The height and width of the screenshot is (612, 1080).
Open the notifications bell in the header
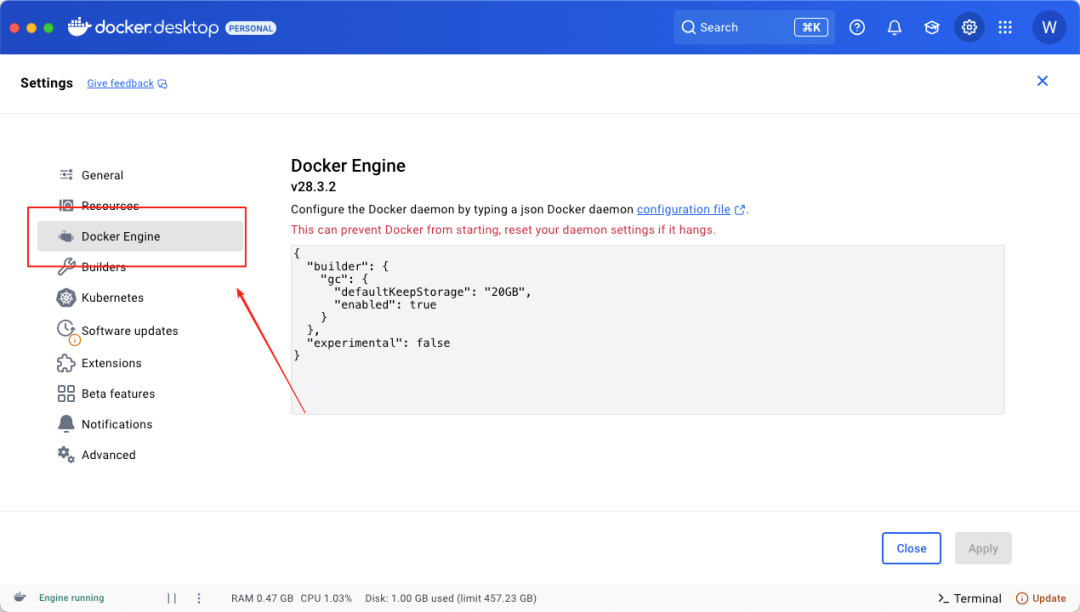(x=894, y=28)
